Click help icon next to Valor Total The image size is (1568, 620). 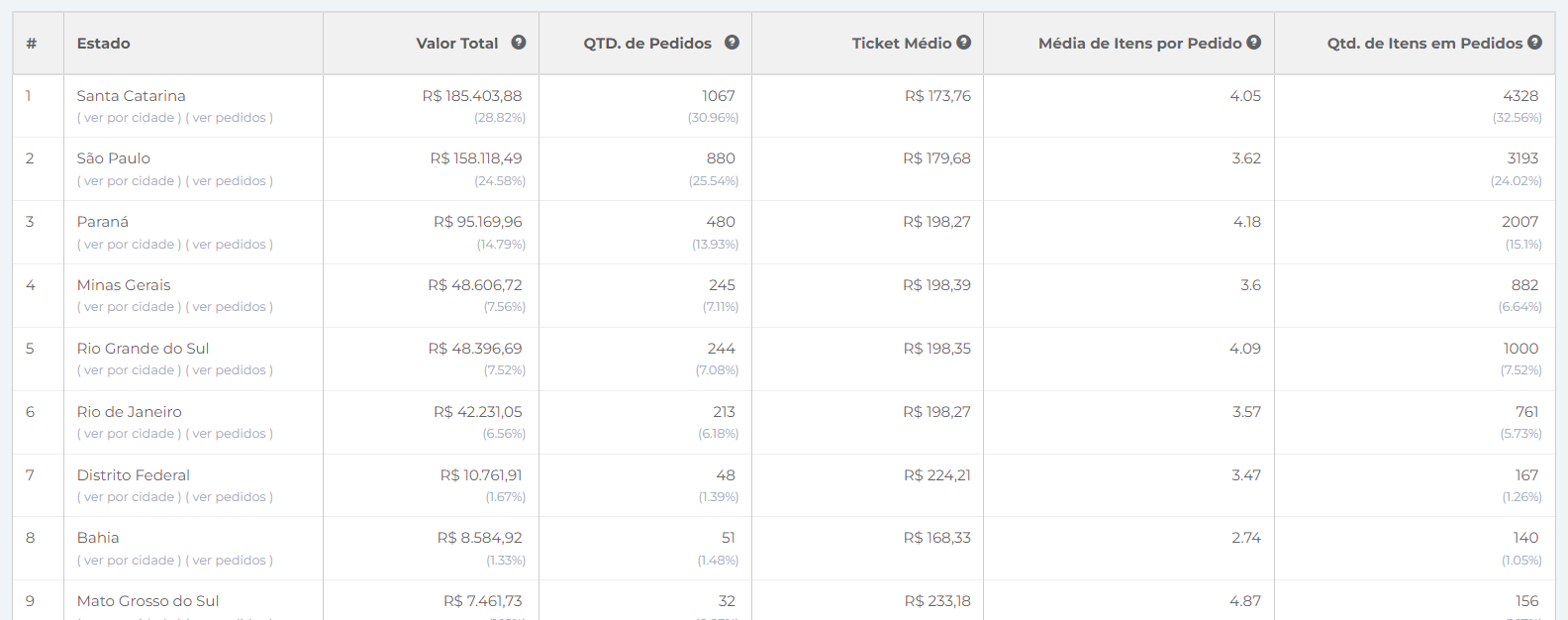pyautogui.click(x=518, y=43)
